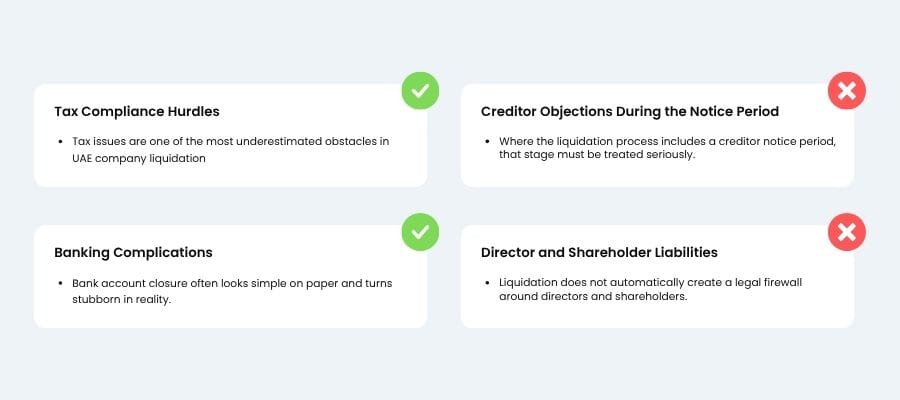Click the bullet point before "Liquidation does not"
The image size is (900, 400).
click(488, 284)
